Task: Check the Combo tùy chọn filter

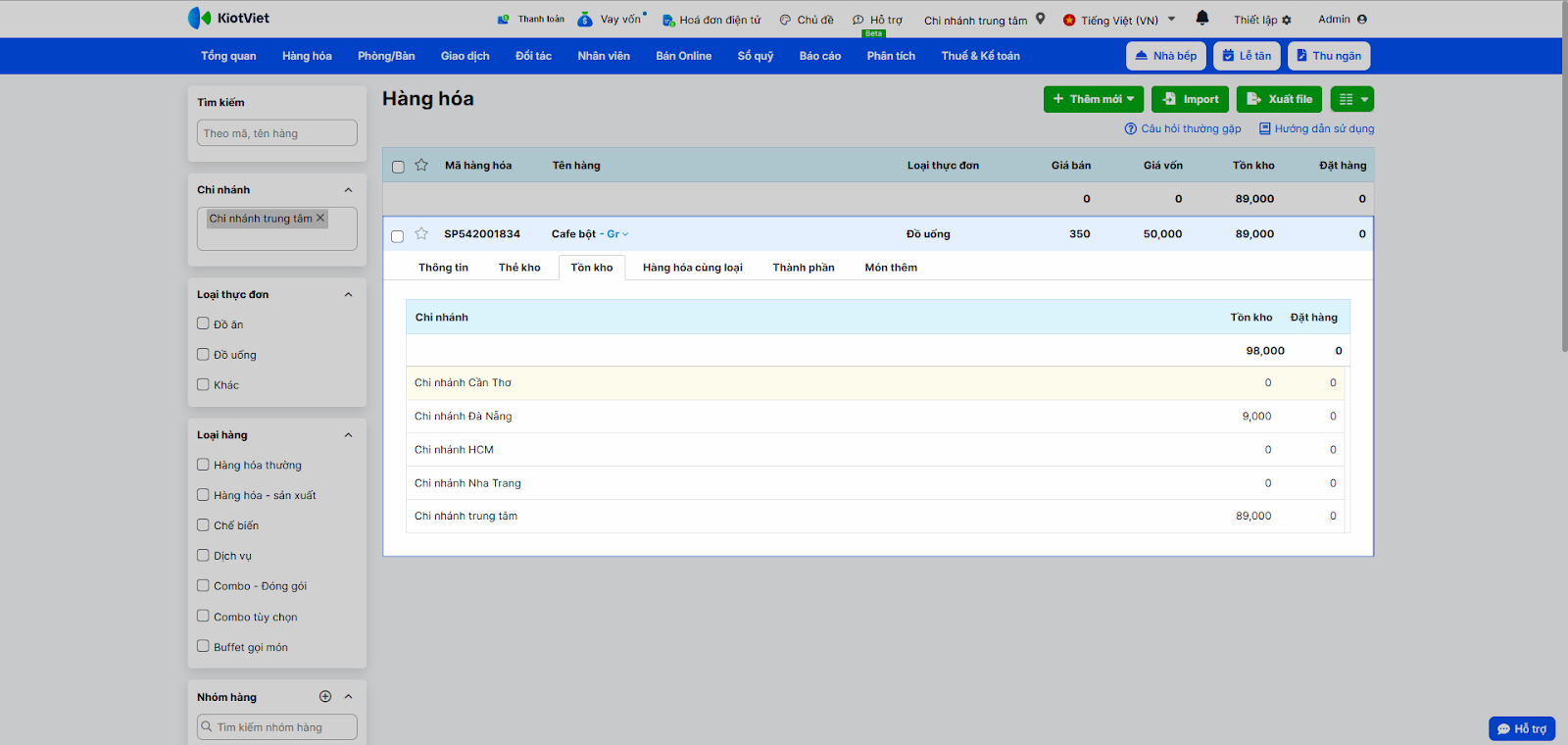Action: (x=203, y=616)
